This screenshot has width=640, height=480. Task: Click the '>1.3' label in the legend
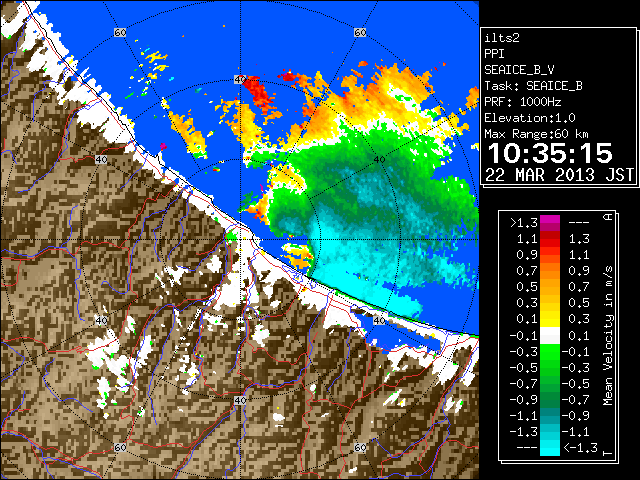click(x=524, y=223)
